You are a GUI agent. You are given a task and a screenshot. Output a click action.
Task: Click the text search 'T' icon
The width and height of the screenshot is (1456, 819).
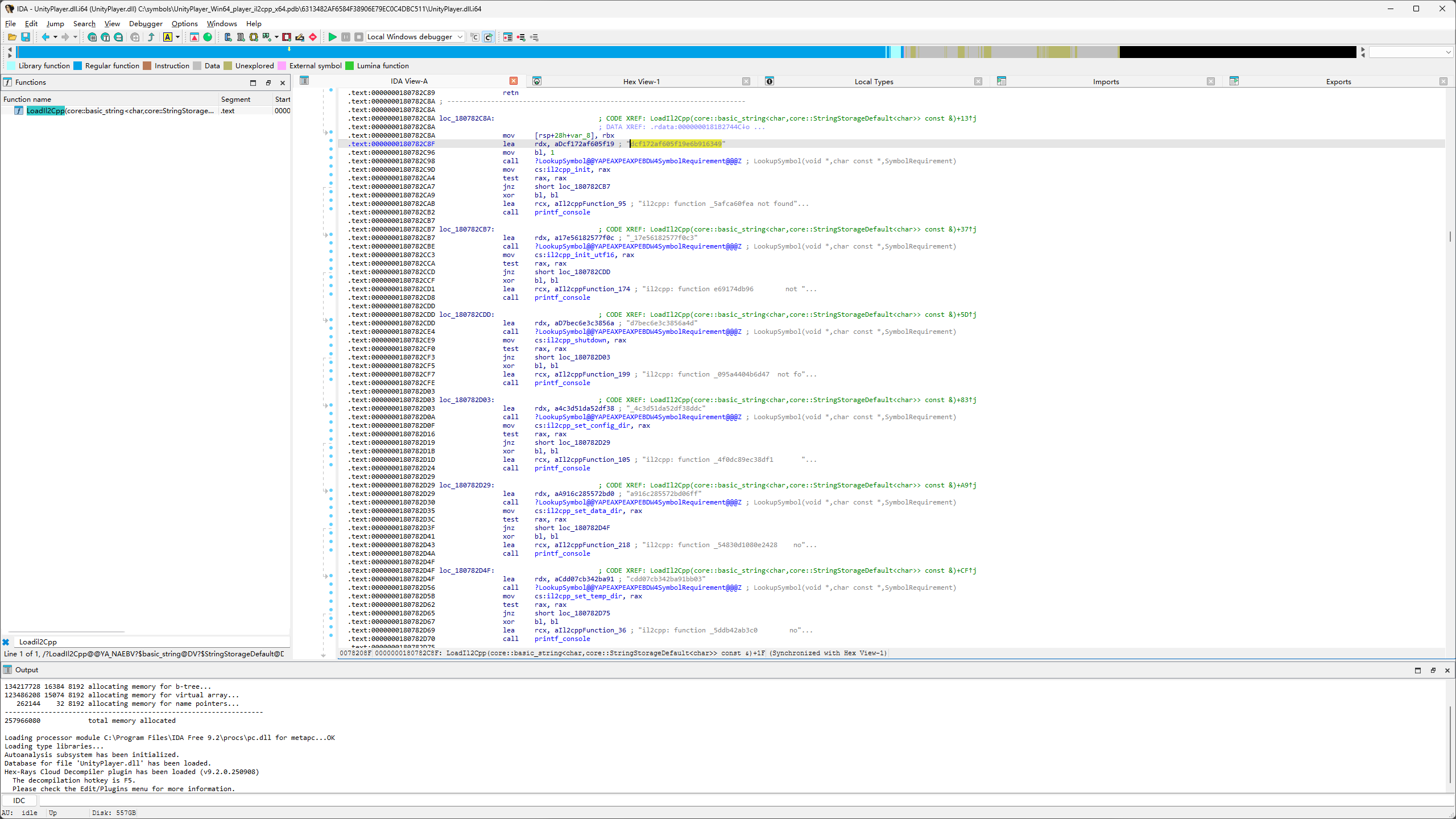coord(105,37)
